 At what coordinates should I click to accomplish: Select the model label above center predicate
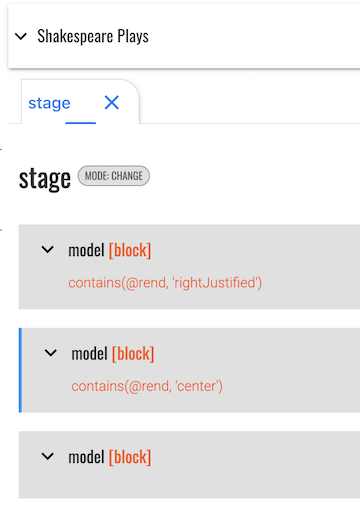click(x=89, y=353)
